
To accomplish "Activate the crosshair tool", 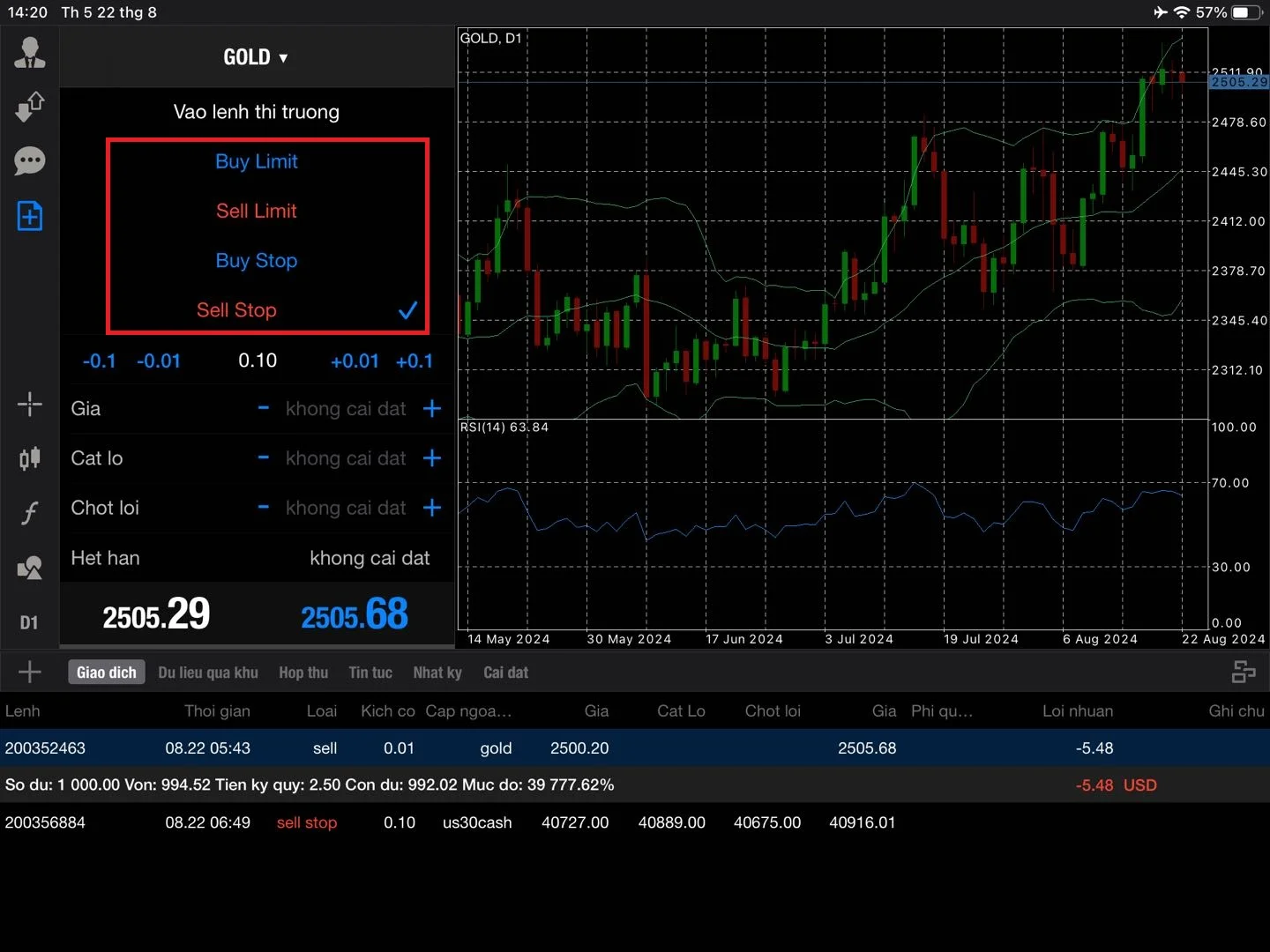I will pos(29,405).
